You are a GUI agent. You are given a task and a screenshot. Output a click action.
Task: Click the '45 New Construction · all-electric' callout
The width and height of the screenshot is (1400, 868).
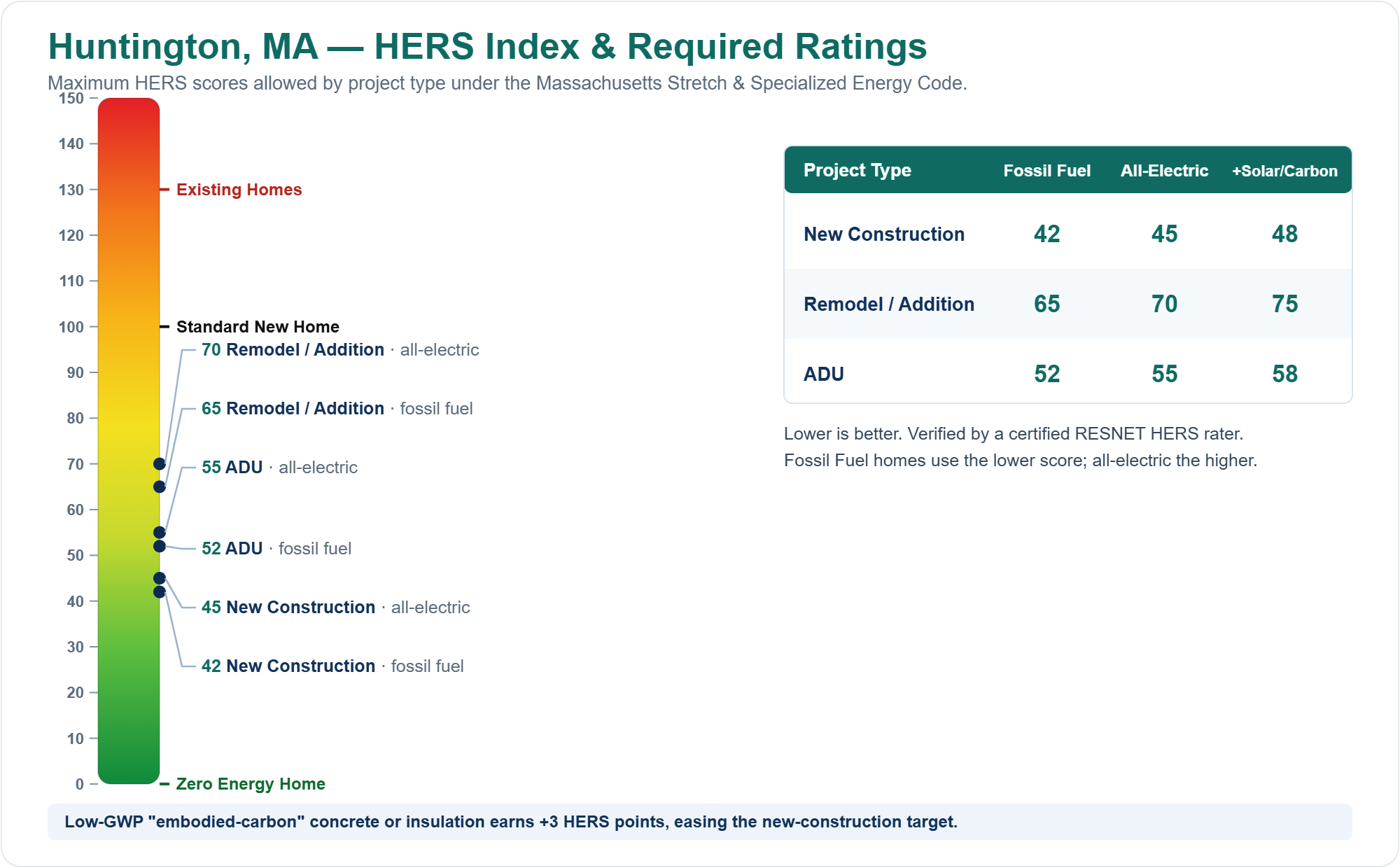coord(336,608)
